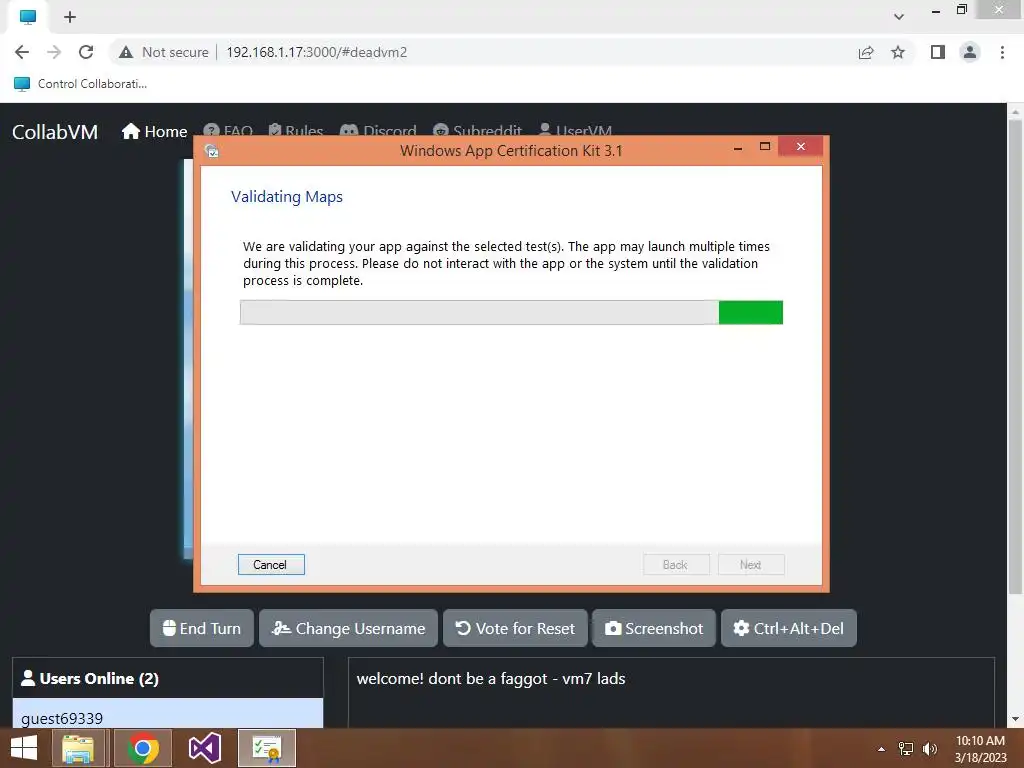Click the disabled Back button

click(x=676, y=565)
